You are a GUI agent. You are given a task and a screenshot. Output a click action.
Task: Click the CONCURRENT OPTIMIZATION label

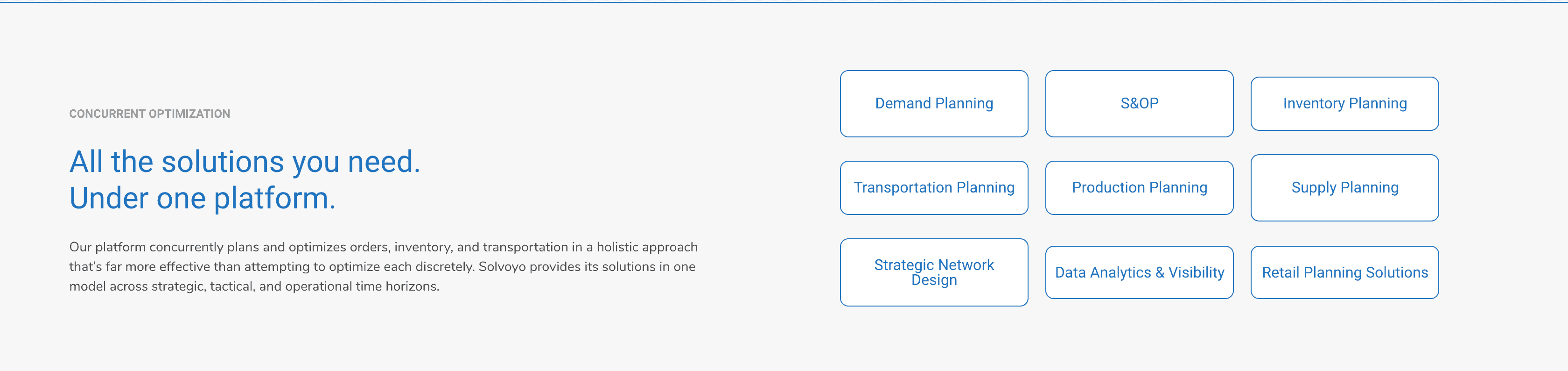[x=150, y=114]
